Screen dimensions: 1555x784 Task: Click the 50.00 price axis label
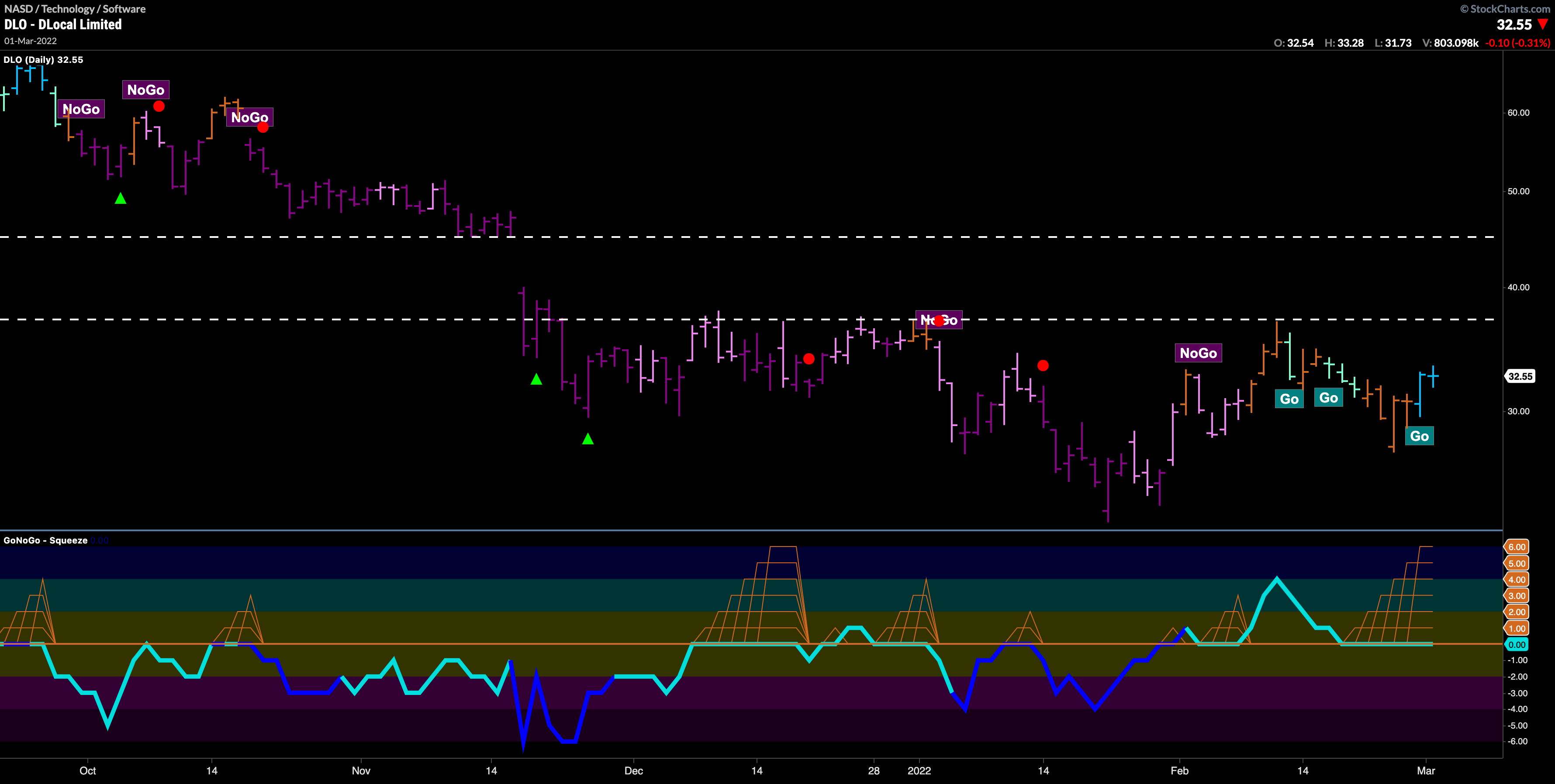(1518, 191)
